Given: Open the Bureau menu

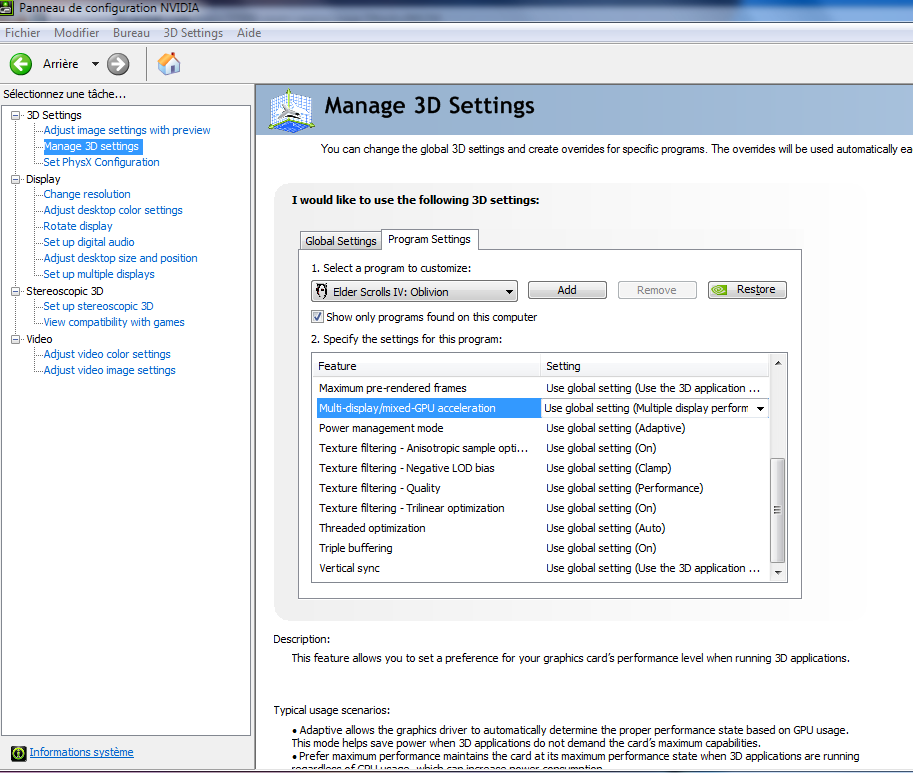Looking at the screenshot, I should click(131, 33).
